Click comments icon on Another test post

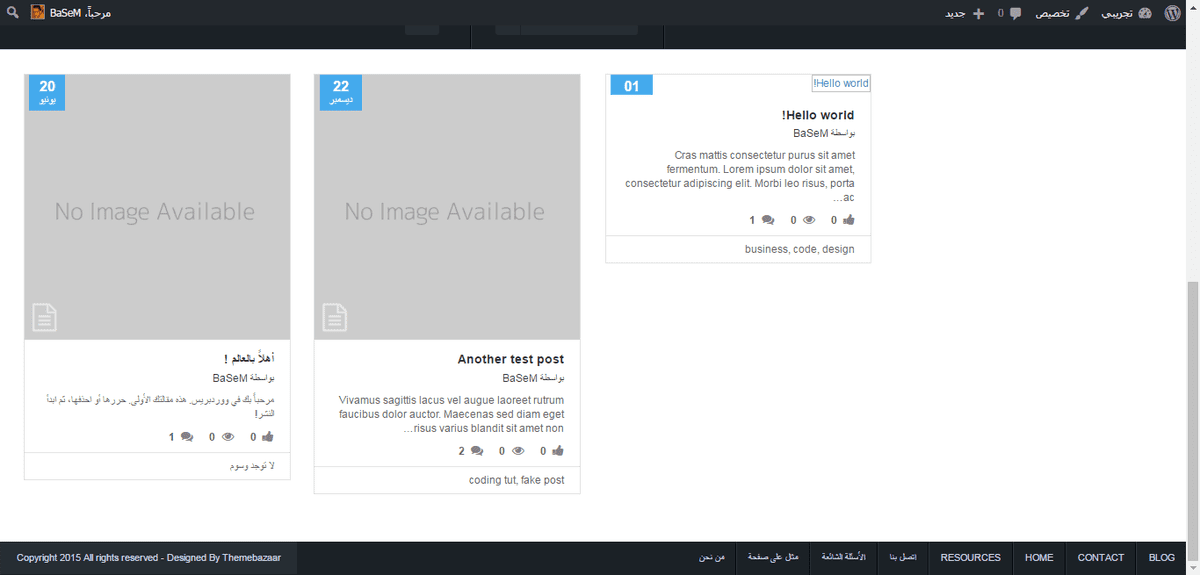[477, 451]
